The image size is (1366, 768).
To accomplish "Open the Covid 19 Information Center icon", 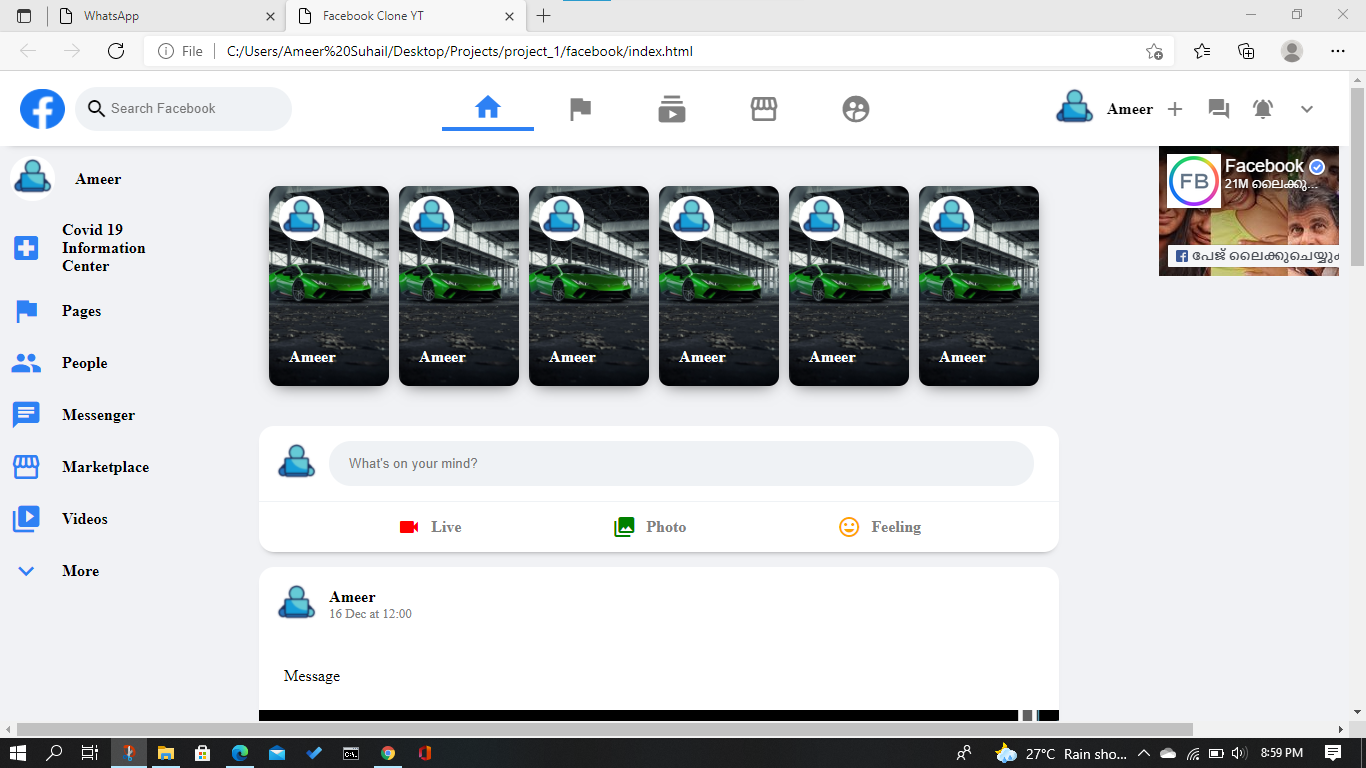I will click(26, 248).
